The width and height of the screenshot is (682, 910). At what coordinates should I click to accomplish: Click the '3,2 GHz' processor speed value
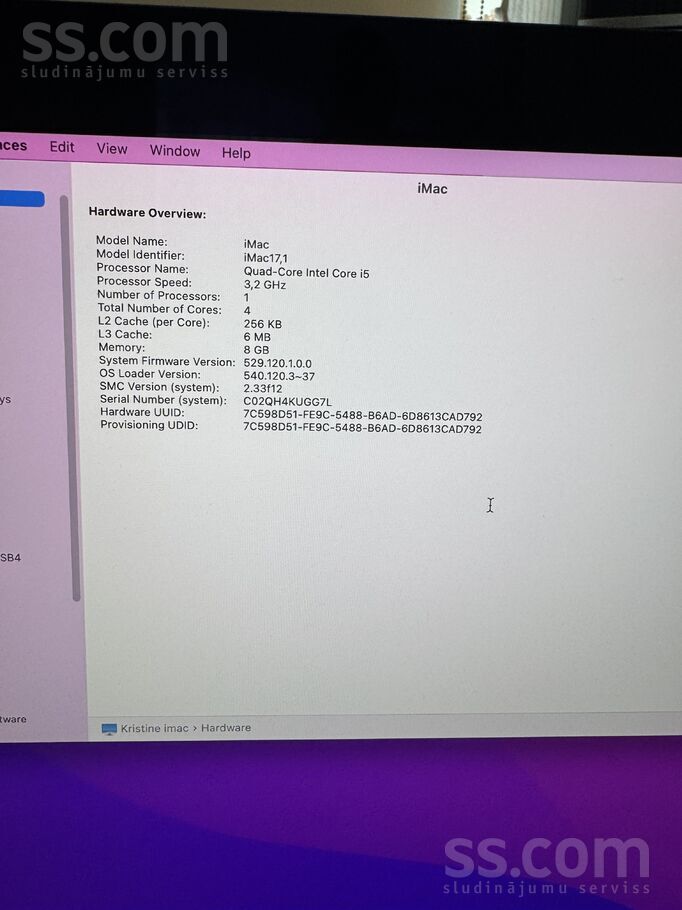[265, 285]
